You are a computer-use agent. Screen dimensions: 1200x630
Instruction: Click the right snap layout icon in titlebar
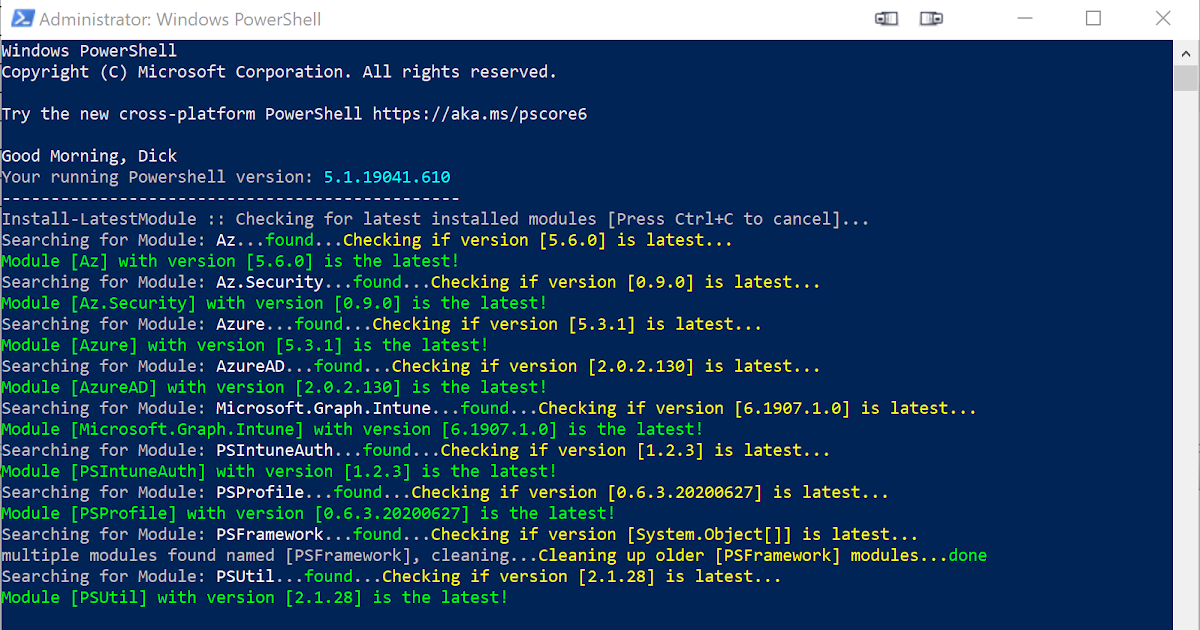pos(931,18)
